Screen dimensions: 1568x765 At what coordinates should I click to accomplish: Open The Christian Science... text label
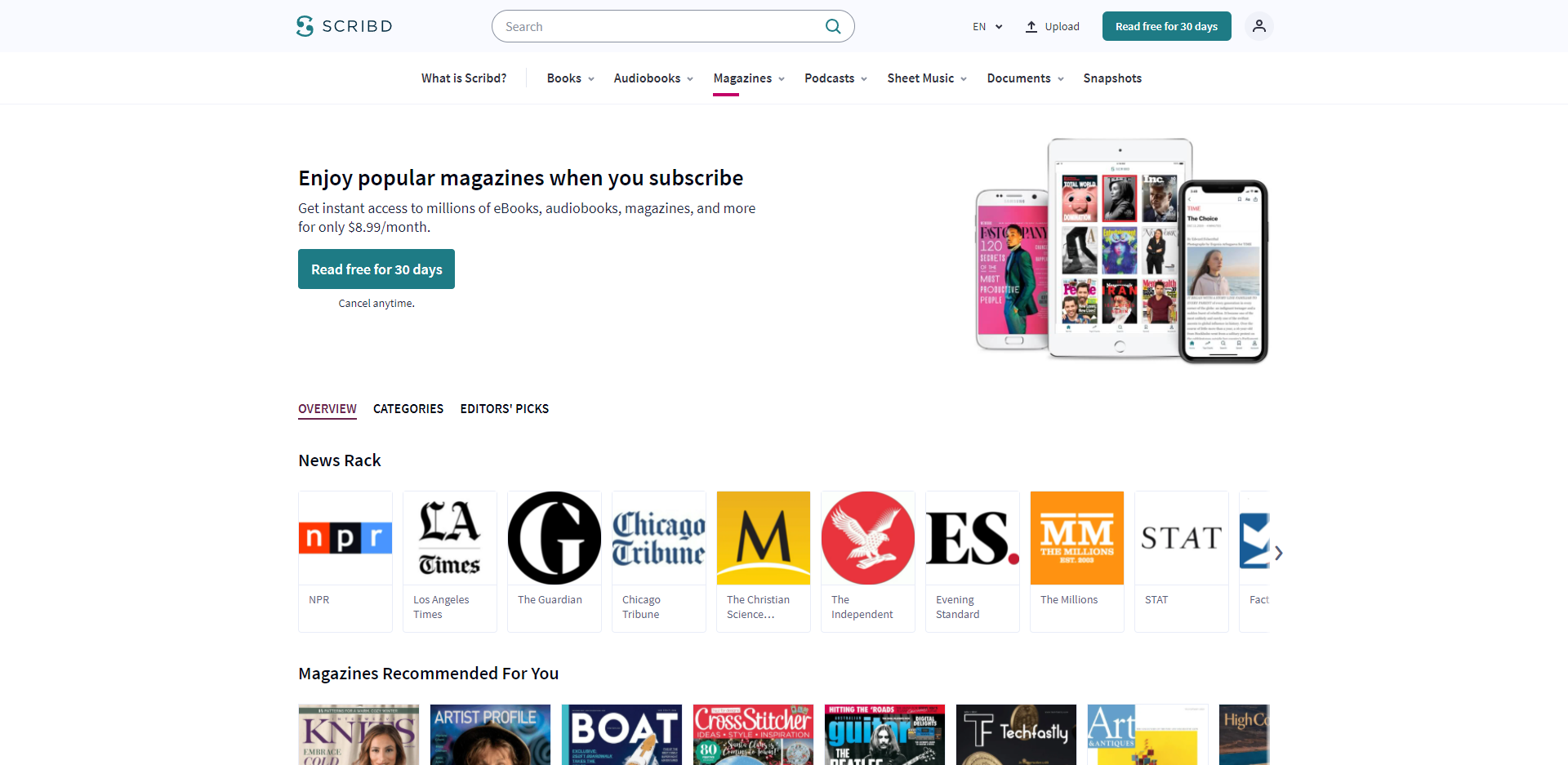pyautogui.click(x=758, y=607)
